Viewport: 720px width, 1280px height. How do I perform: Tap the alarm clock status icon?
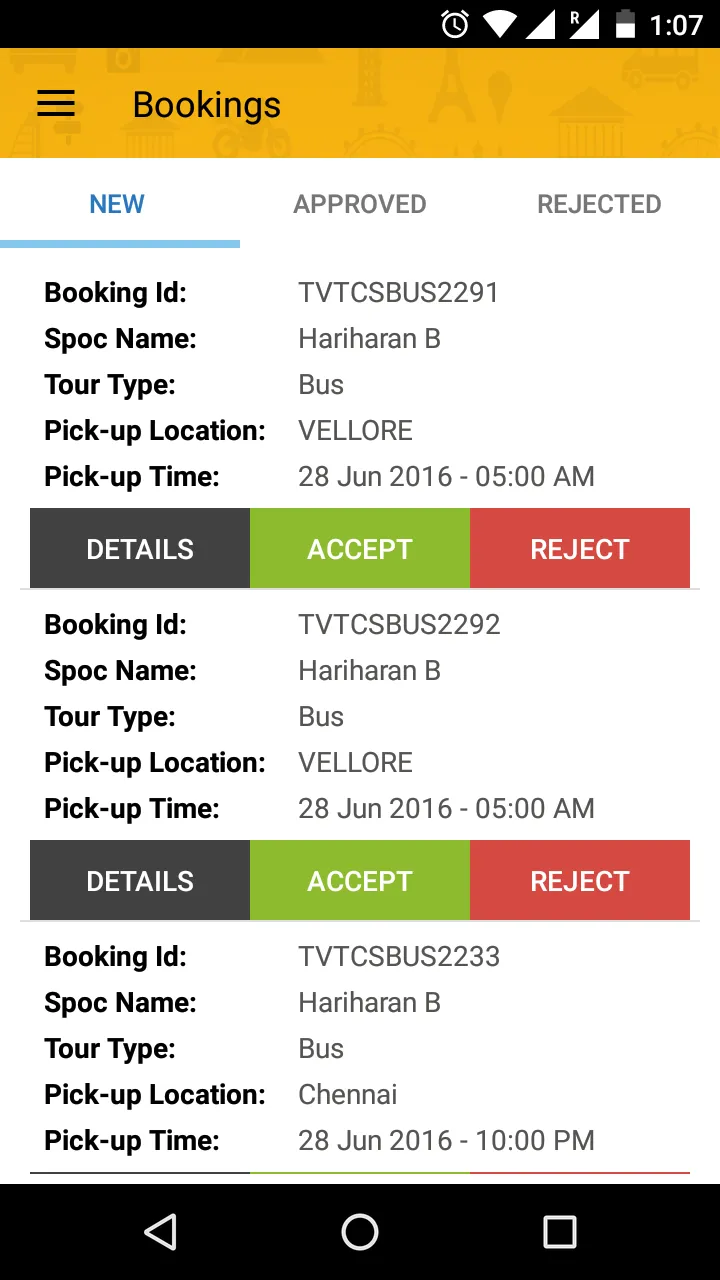455,24
